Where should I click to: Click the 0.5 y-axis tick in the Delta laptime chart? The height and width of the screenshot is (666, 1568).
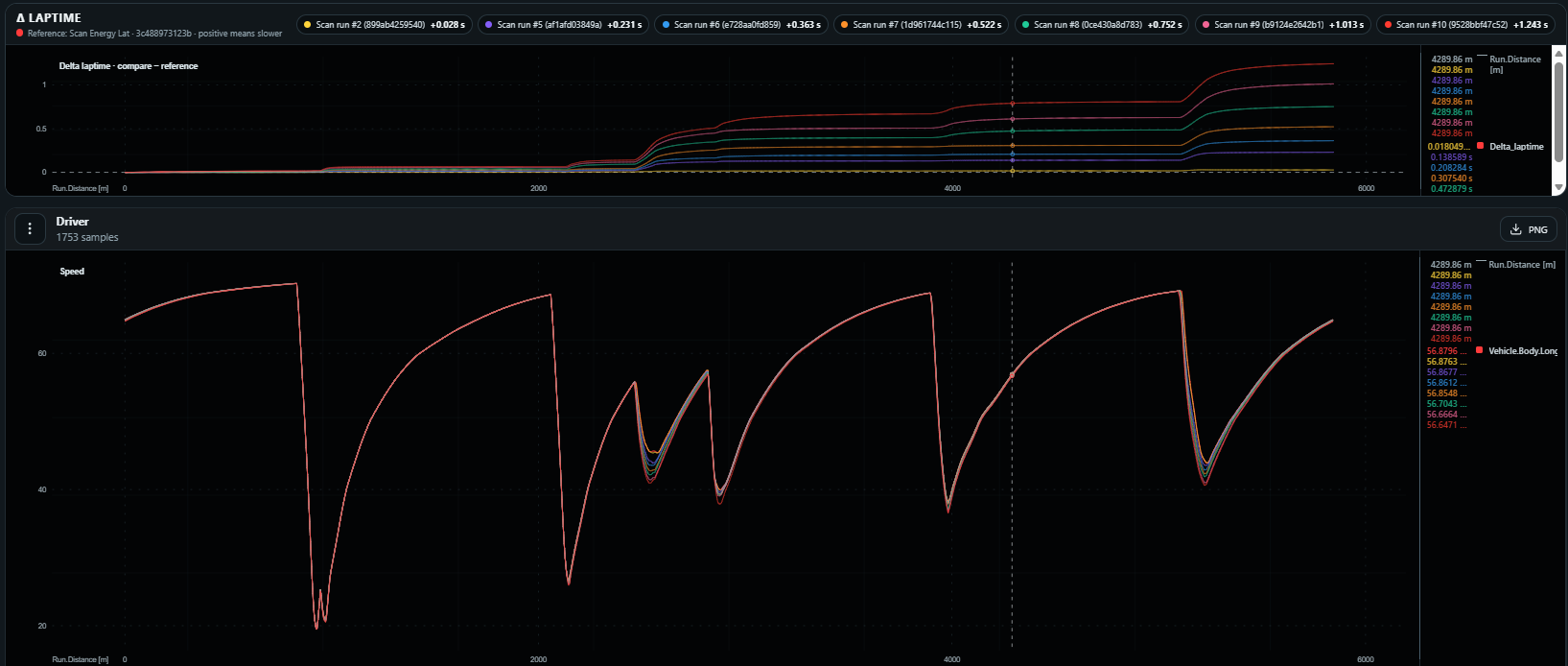pyautogui.click(x=41, y=129)
